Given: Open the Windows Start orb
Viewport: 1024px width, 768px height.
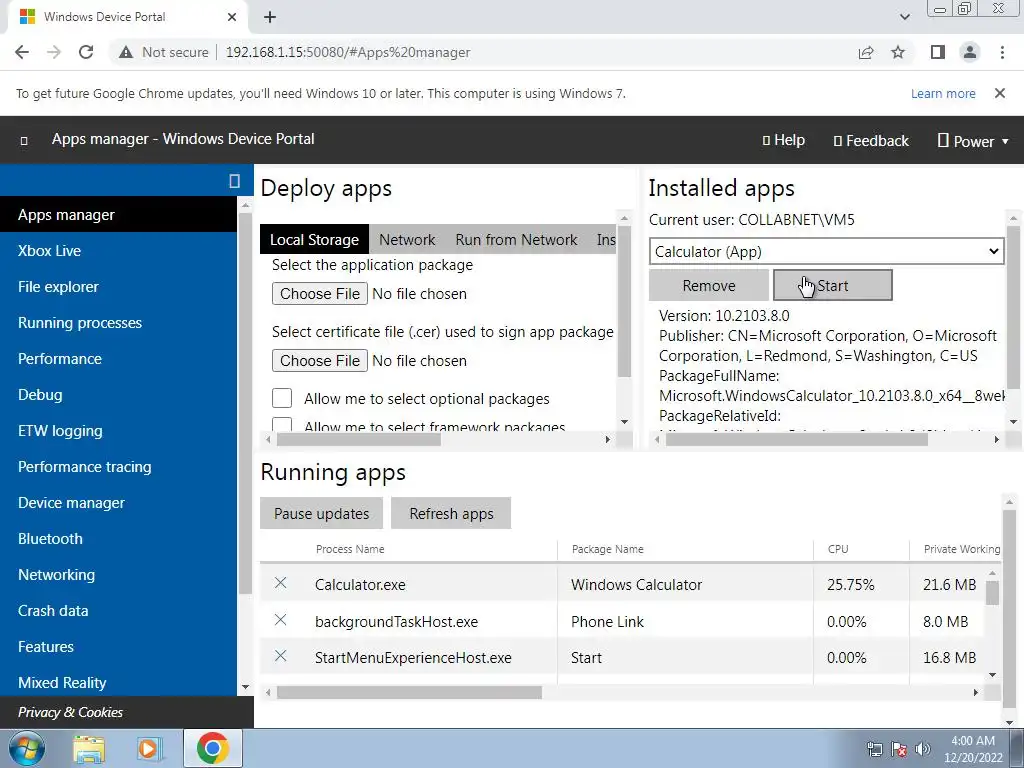Looking at the screenshot, I should coord(26,748).
